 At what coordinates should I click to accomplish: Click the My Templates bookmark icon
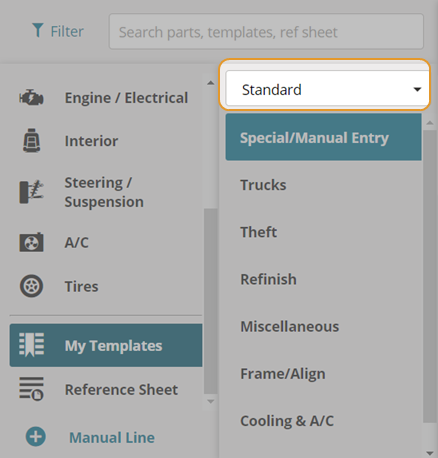pyautogui.click(x=31, y=345)
